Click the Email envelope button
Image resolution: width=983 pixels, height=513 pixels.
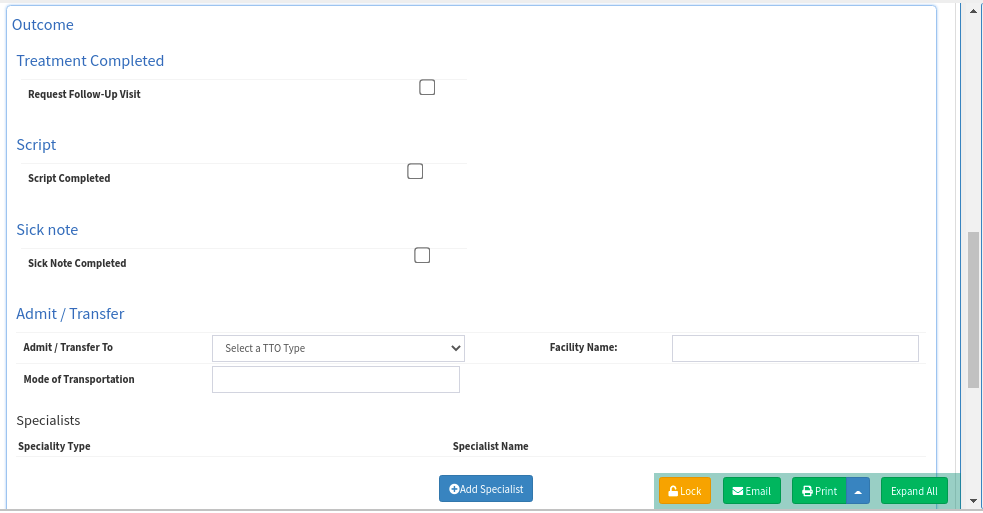[x=751, y=491]
